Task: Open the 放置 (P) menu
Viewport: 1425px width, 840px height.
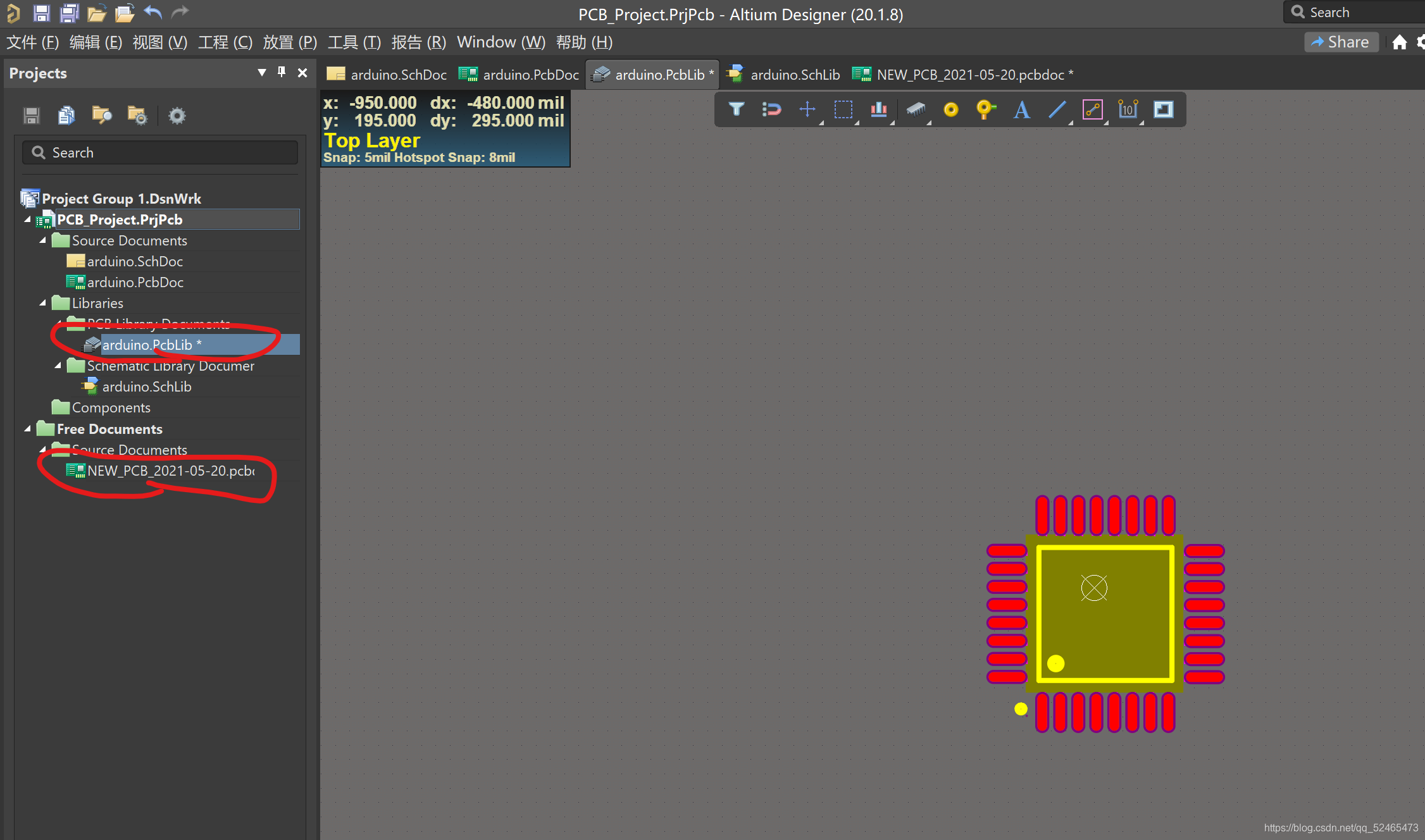Action: click(x=290, y=42)
